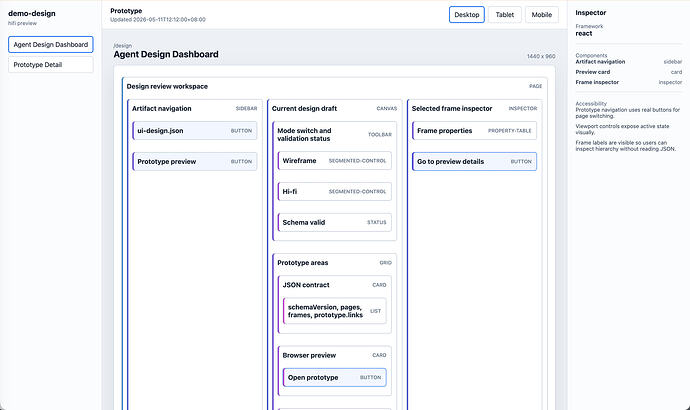Viewport: 690px width, 410px height.
Task: Switch to the Tablet viewport
Action: click(504, 15)
